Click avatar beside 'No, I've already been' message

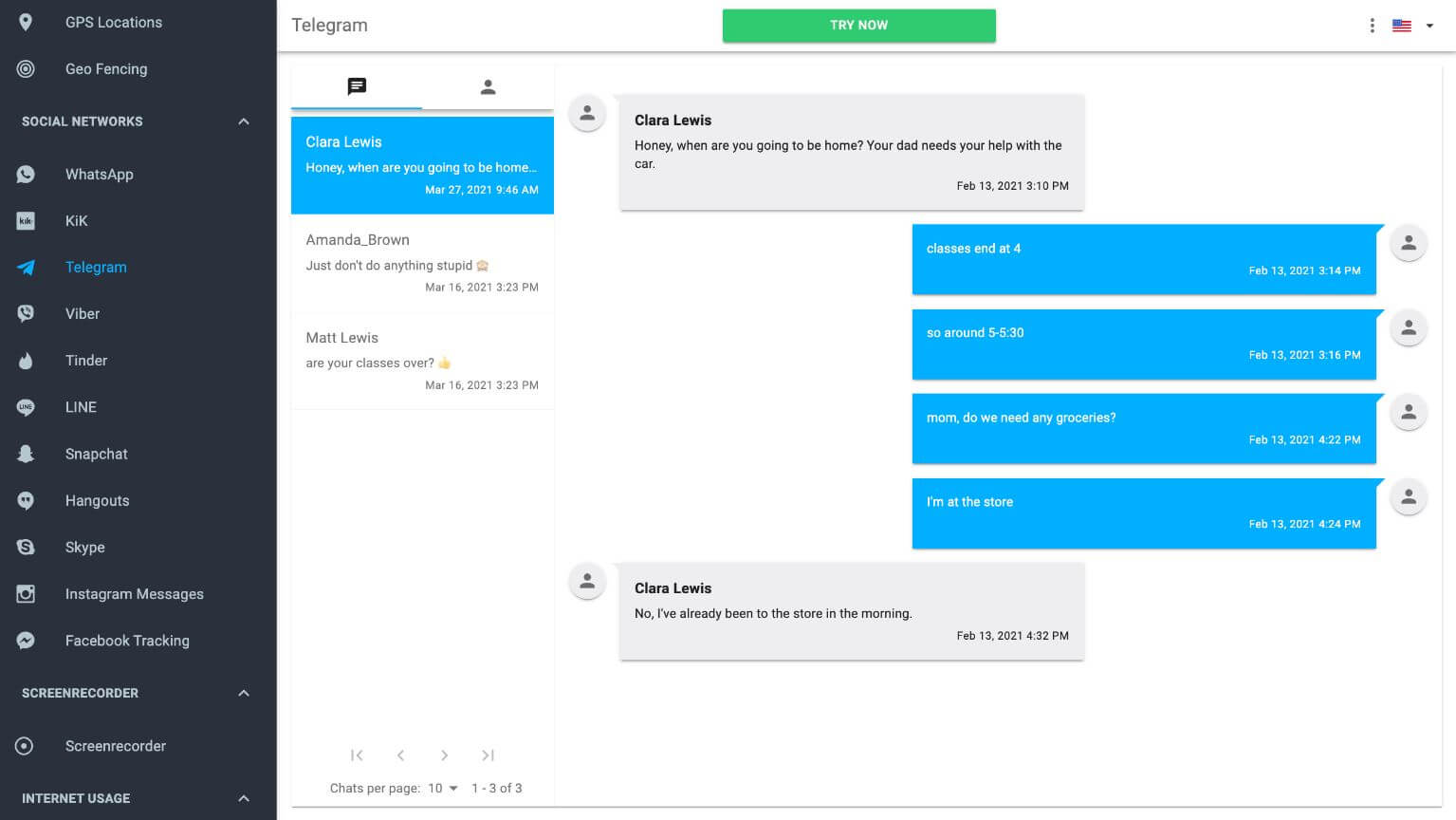pyautogui.click(x=587, y=581)
